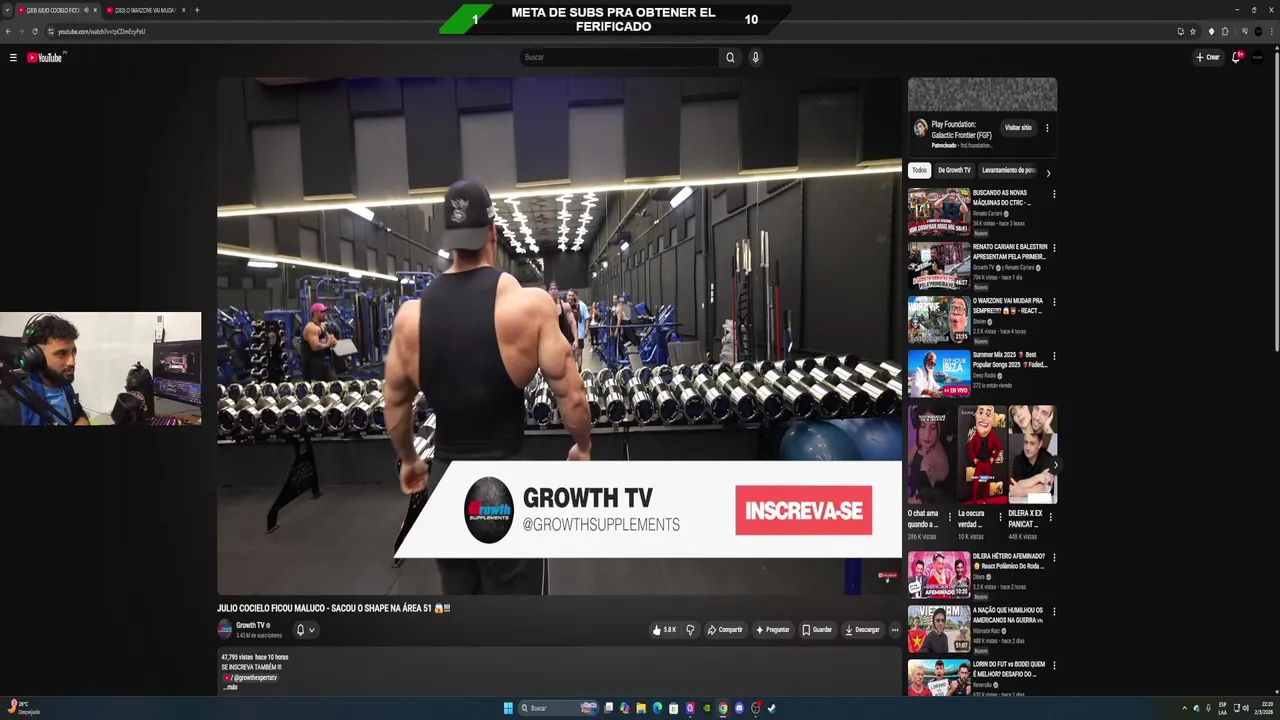Click the Compartir button
Screen dimensions: 1280x720
coord(725,630)
